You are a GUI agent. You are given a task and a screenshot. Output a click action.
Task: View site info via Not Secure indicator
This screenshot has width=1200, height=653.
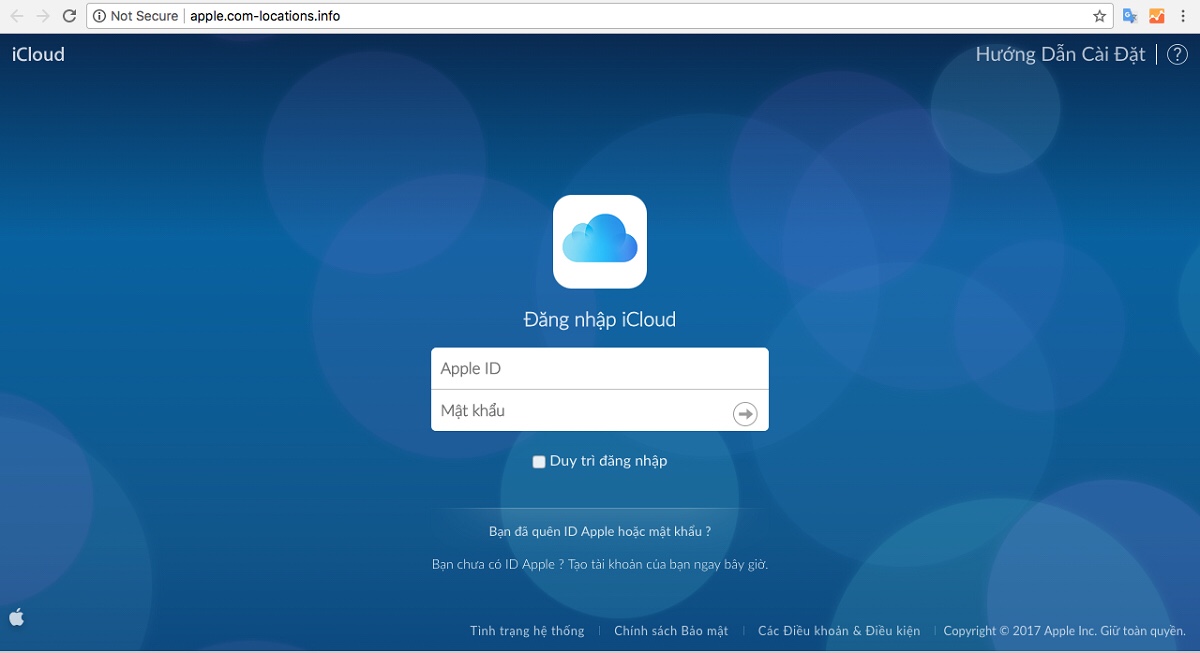135,16
